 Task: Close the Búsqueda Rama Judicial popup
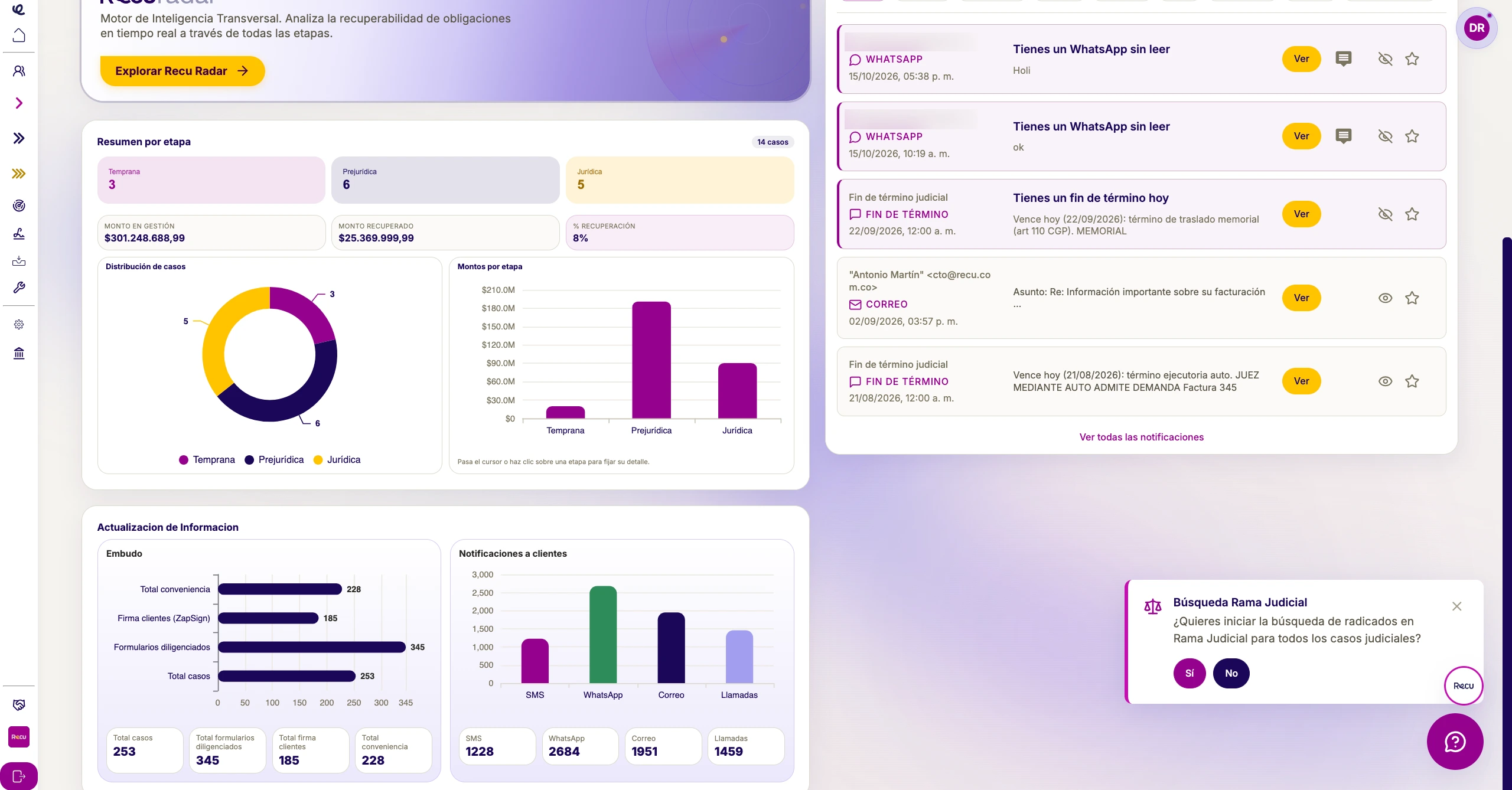tap(1457, 606)
